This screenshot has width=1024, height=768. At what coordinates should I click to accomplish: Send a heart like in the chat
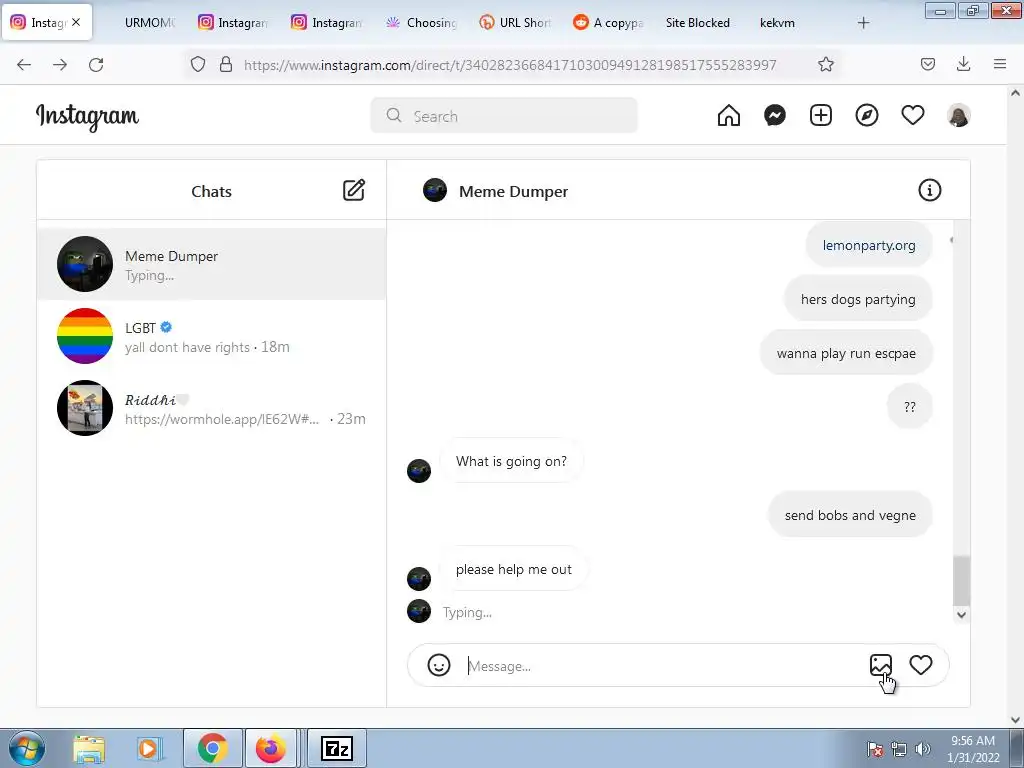point(921,665)
